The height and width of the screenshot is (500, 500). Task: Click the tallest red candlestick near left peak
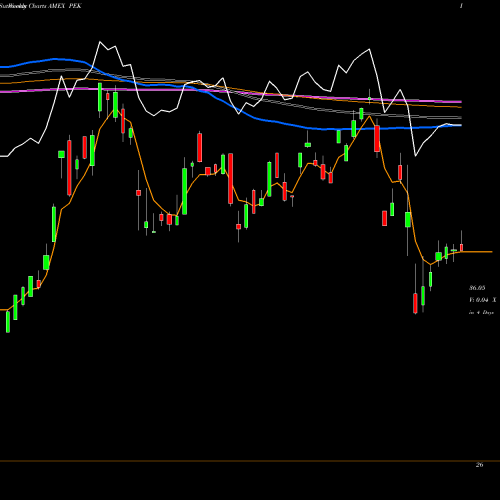[69, 168]
